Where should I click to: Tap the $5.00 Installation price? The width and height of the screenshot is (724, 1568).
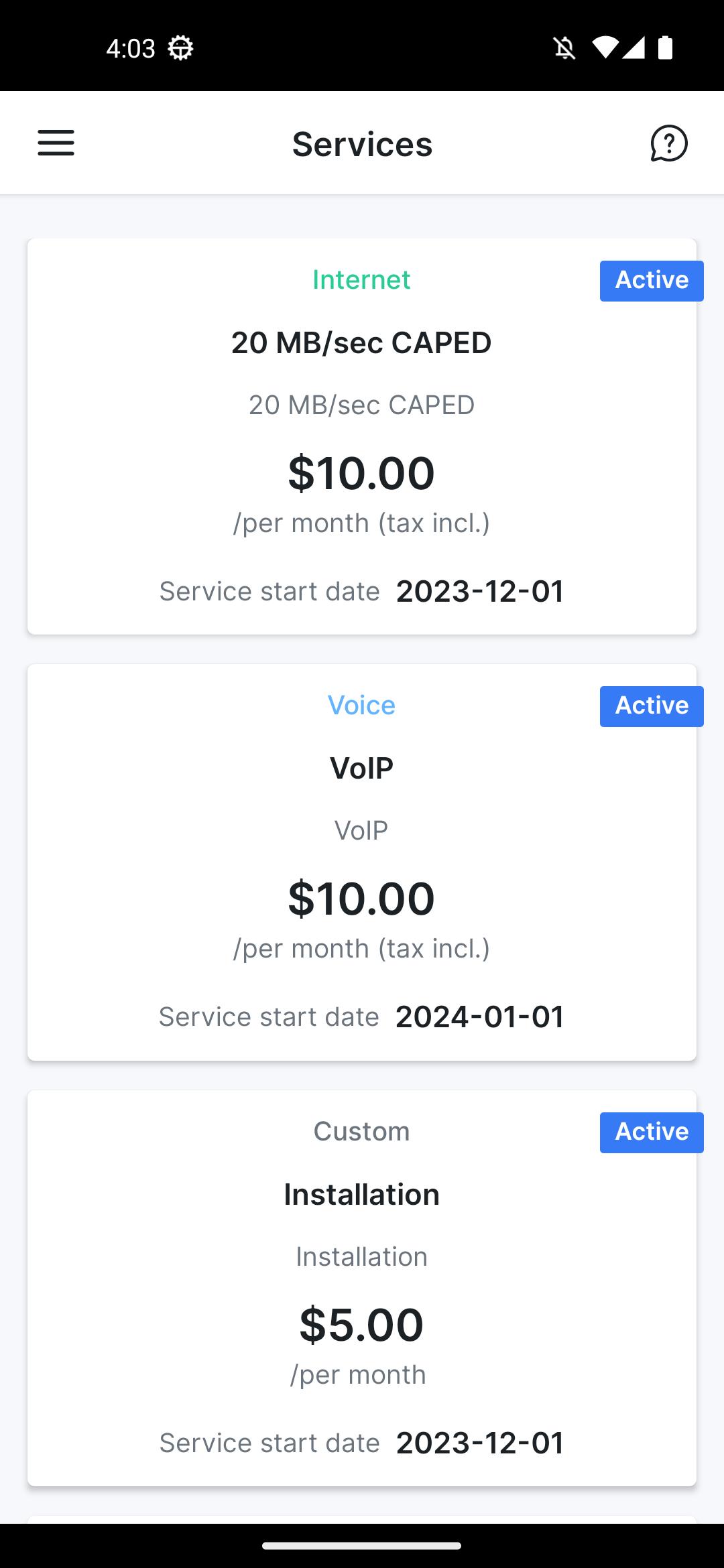pos(361,1325)
